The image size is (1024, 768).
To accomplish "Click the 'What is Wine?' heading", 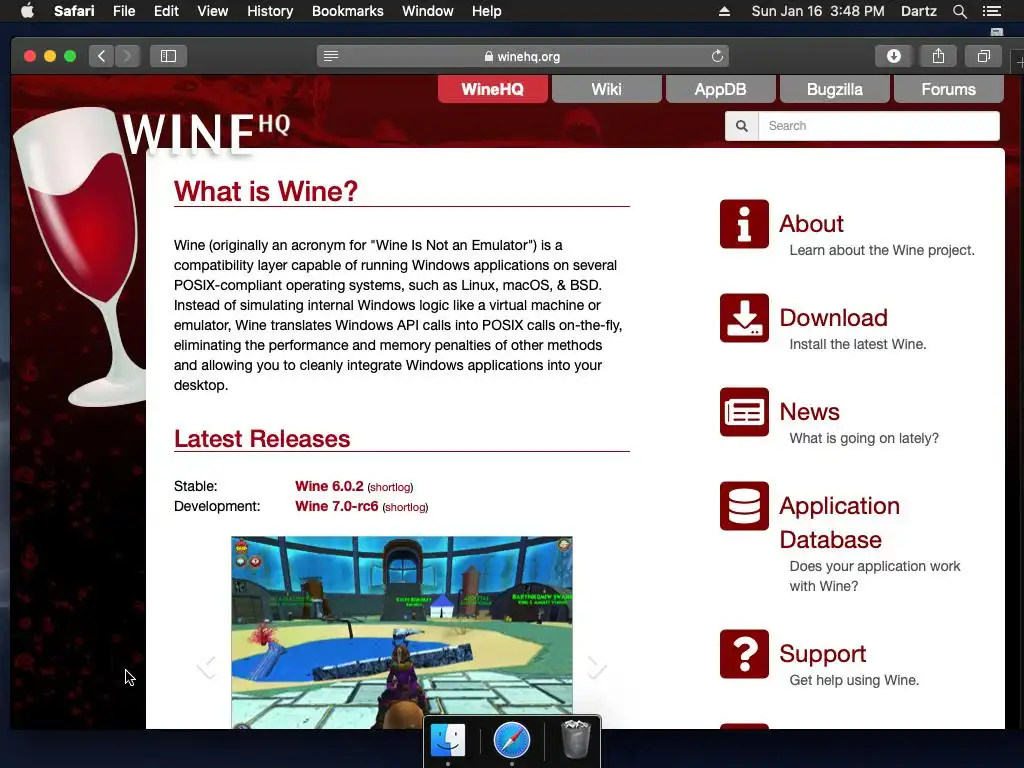I will [266, 191].
